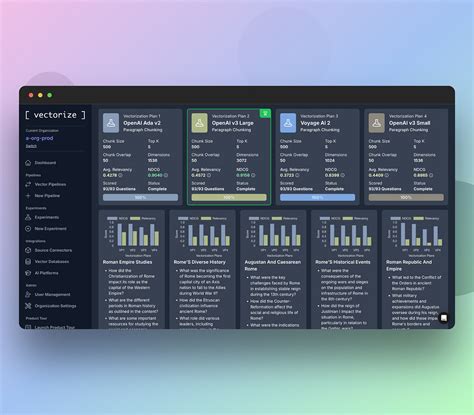Click the Switch organization link
474x415 pixels.
point(31,146)
